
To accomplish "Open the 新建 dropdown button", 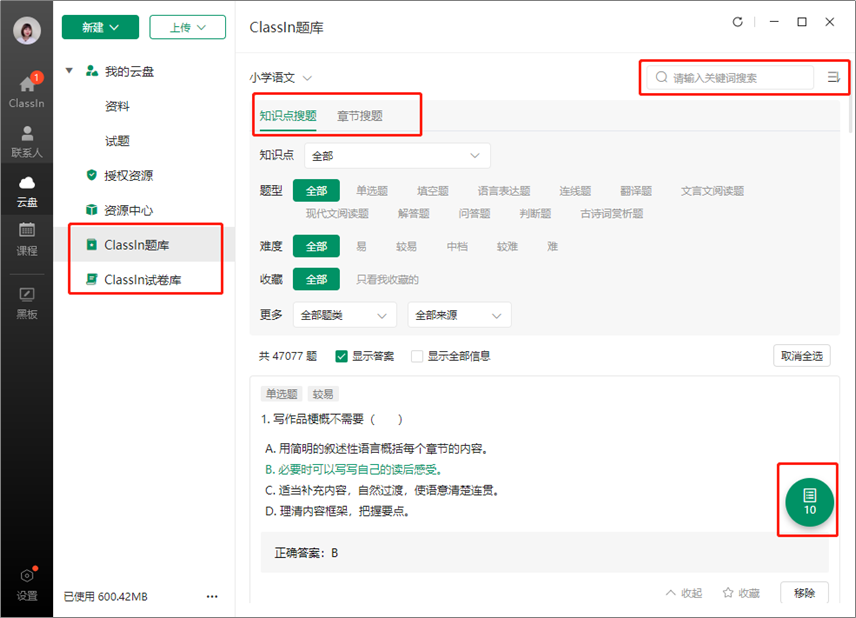I will coord(100,27).
